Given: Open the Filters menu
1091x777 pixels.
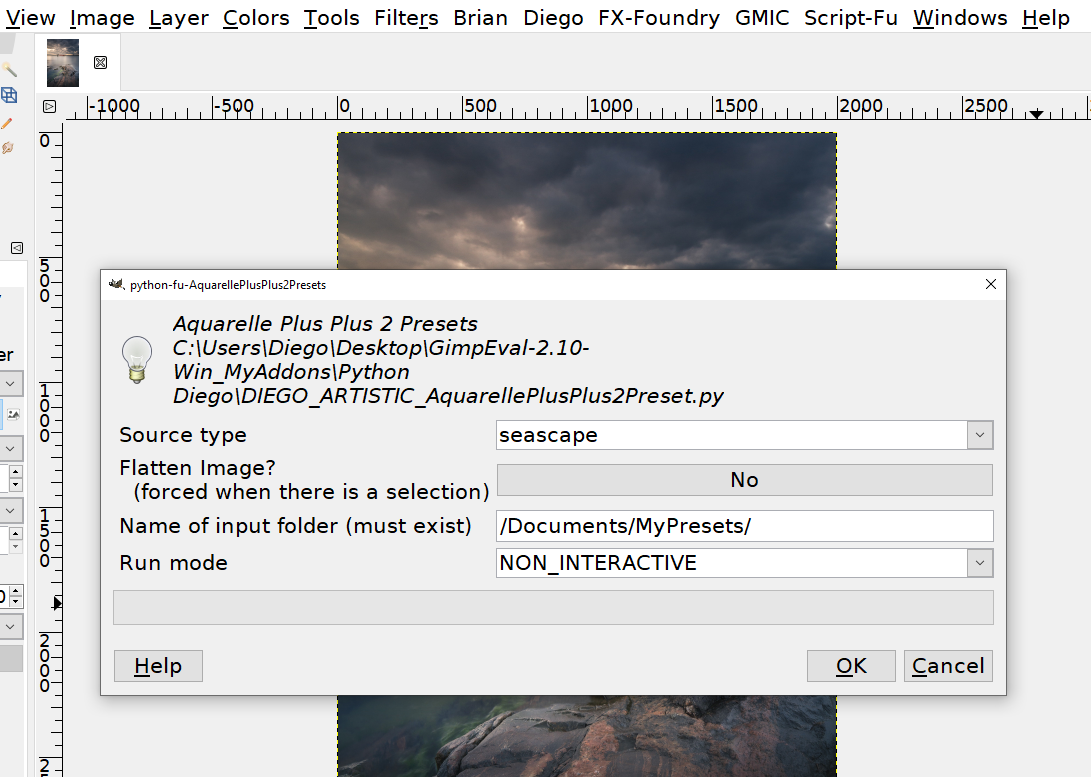Looking at the screenshot, I should pyautogui.click(x=406, y=17).
